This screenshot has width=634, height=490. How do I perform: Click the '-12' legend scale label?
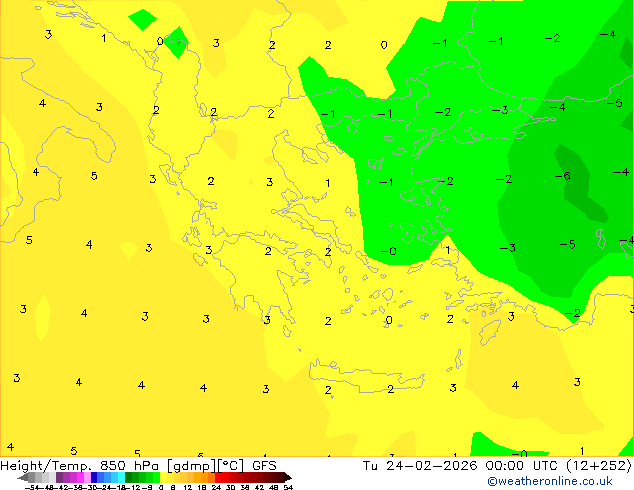click(x=133, y=488)
